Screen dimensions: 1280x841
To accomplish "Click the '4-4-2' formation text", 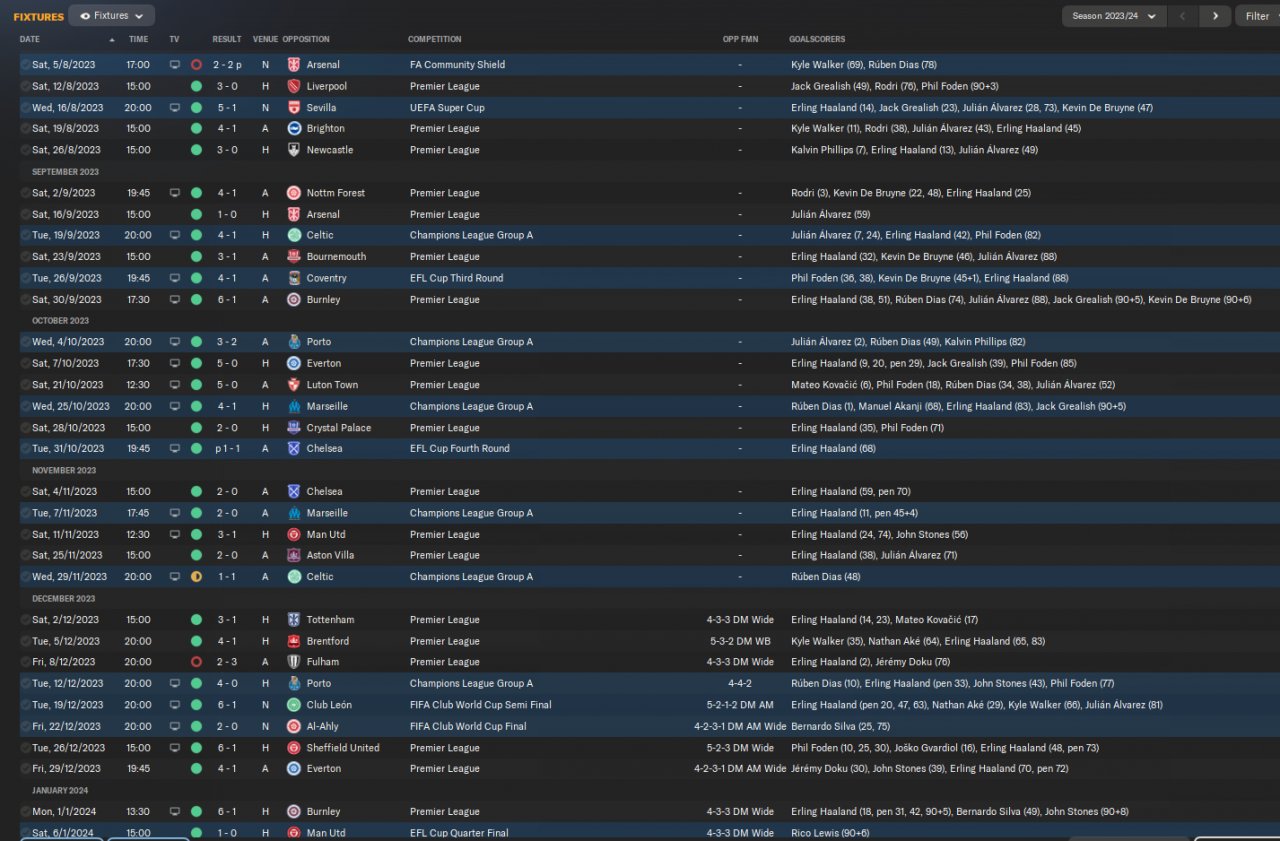I will (741, 684).
